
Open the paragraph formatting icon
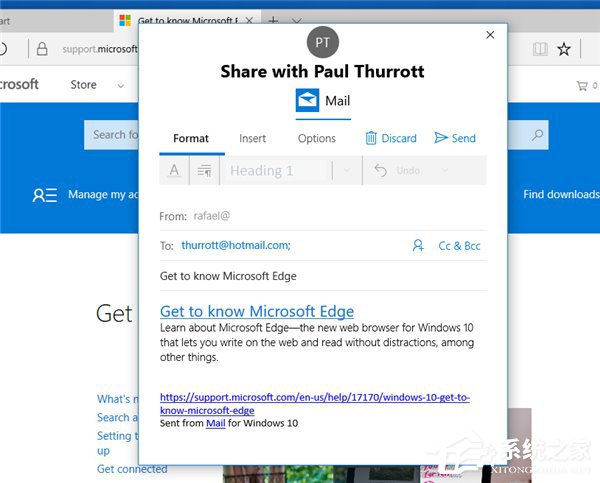click(x=204, y=170)
